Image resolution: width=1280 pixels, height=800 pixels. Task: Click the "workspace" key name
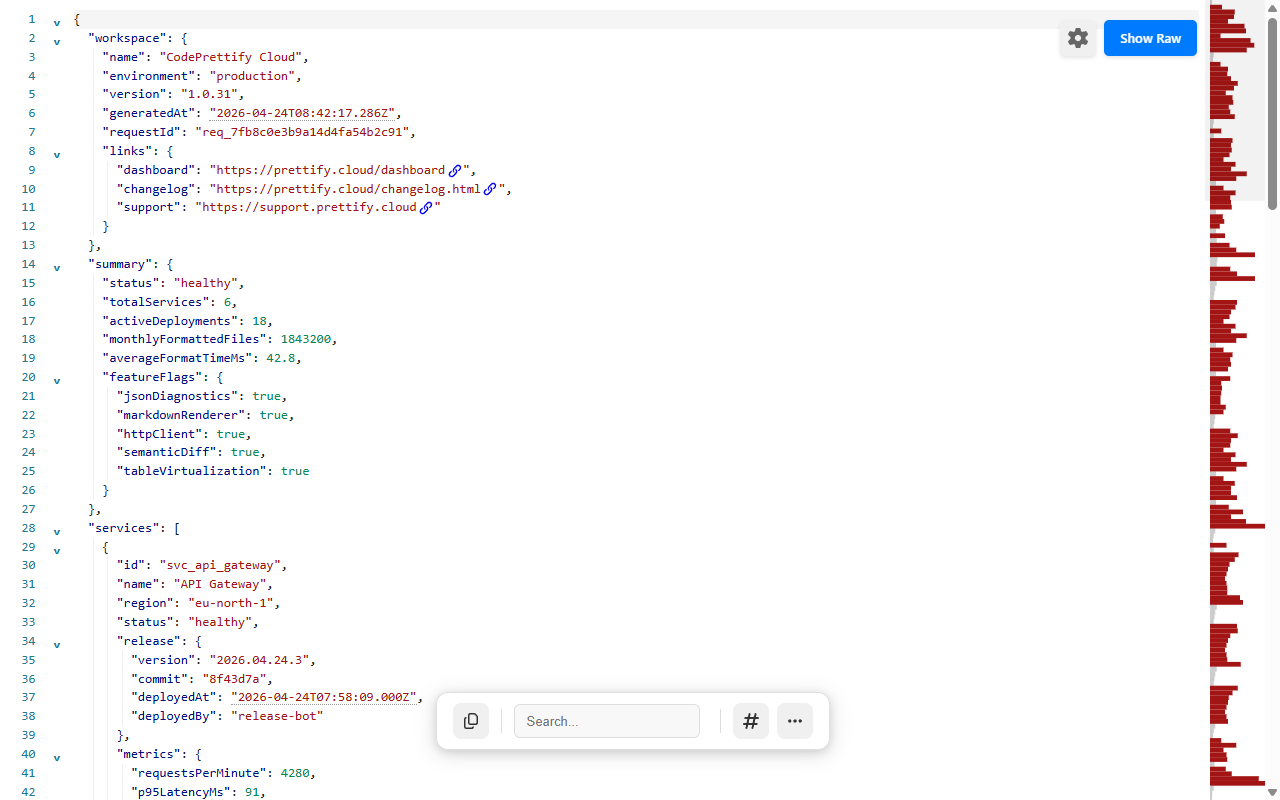pos(127,38)
